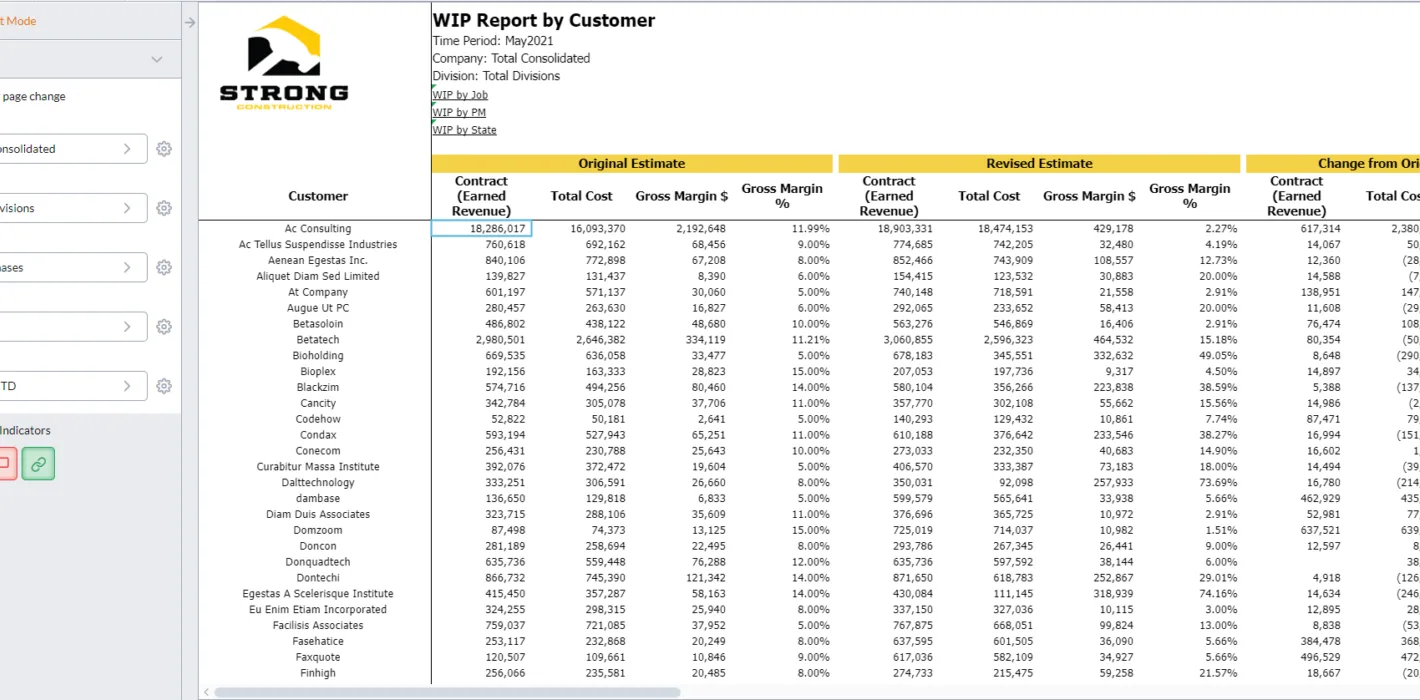Expand the panel section chevron below Mode

(157, 60)
